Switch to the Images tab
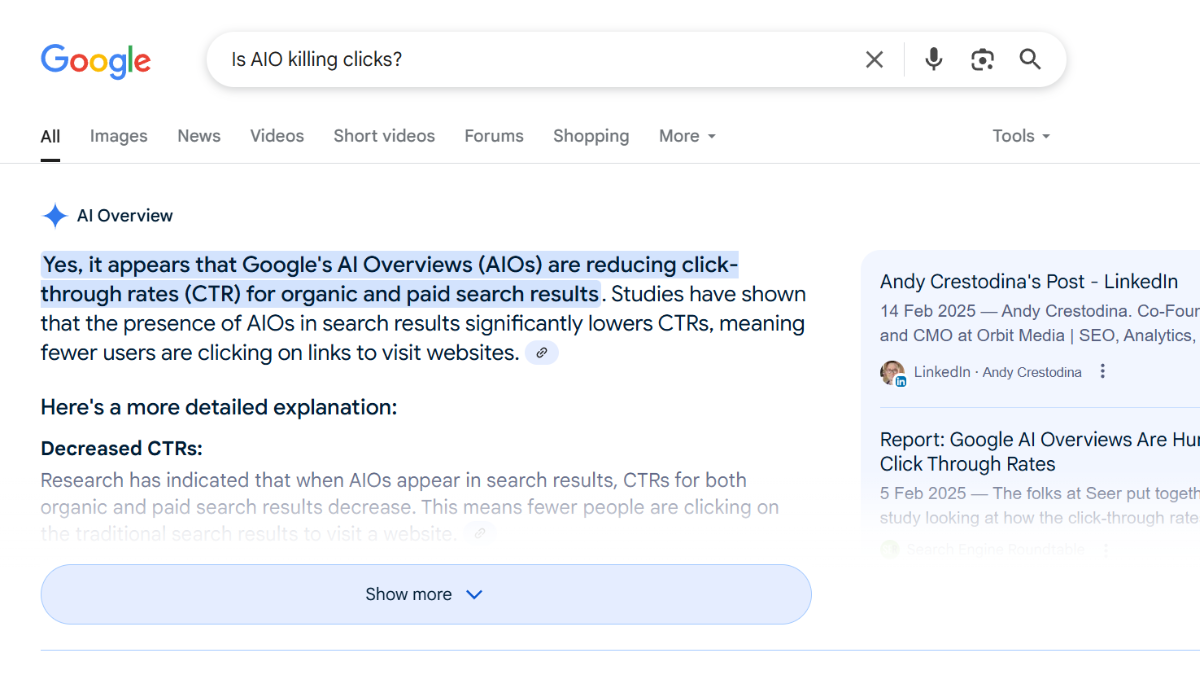The width and height of the screenshot is (1200, 675). [x=118, y=136]
